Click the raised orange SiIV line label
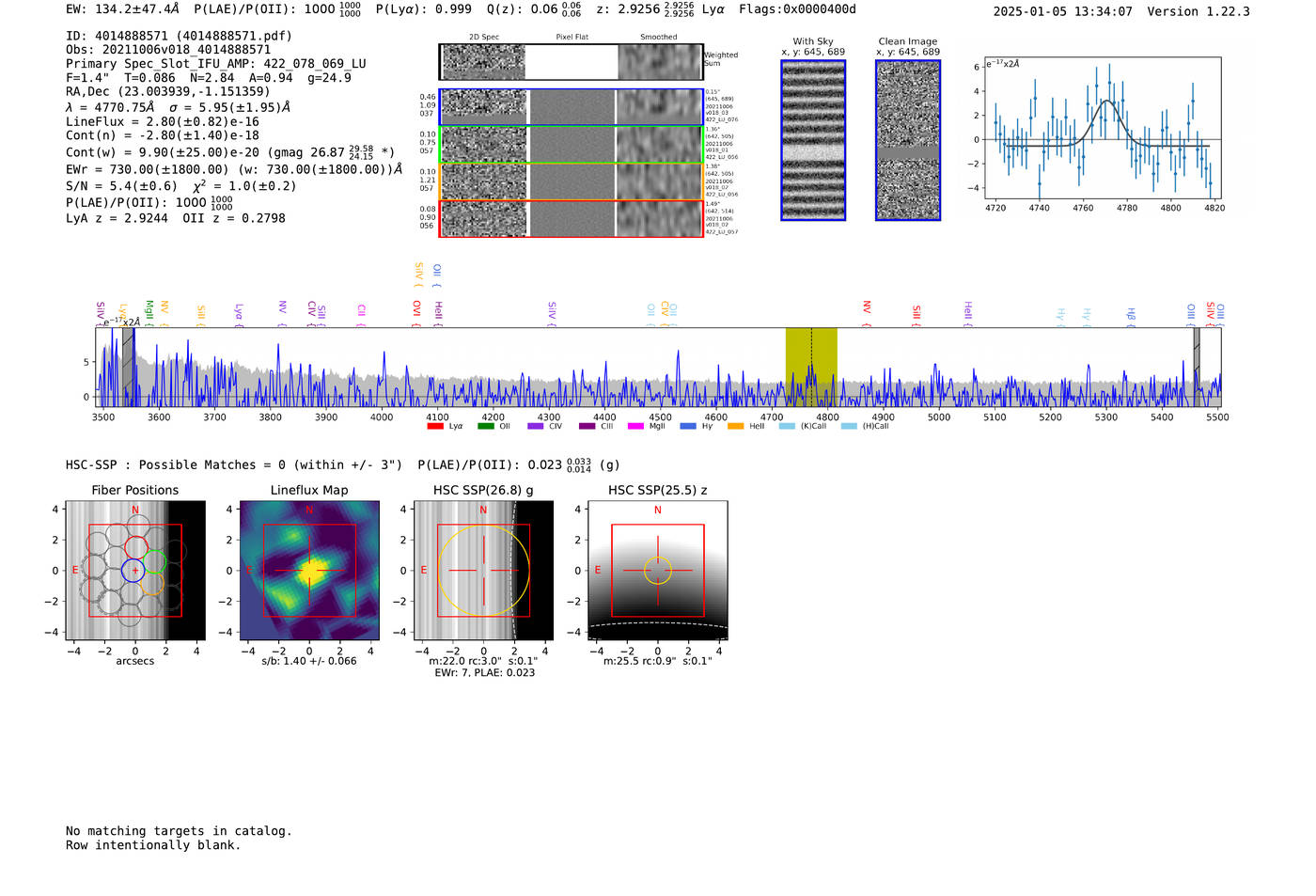The height and width of the screenshot is (896, 1316). tap(418, 273)
